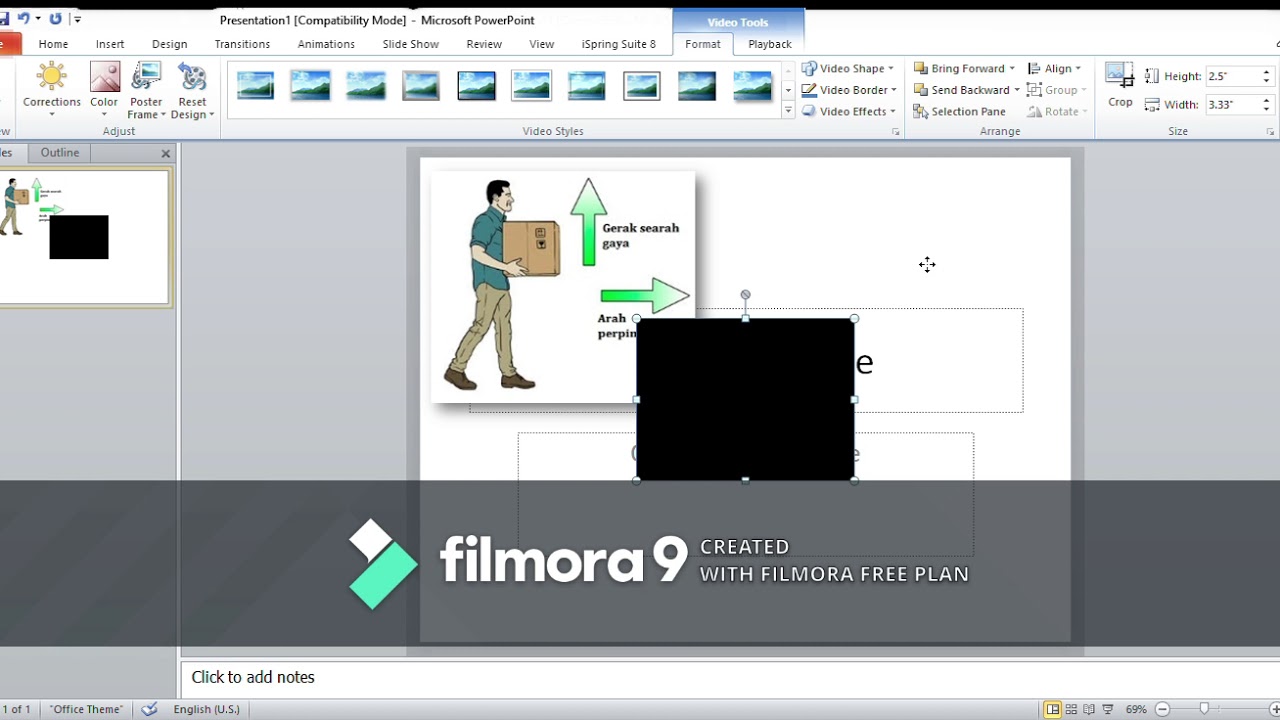Open the Size dialog launcher

1270,132
